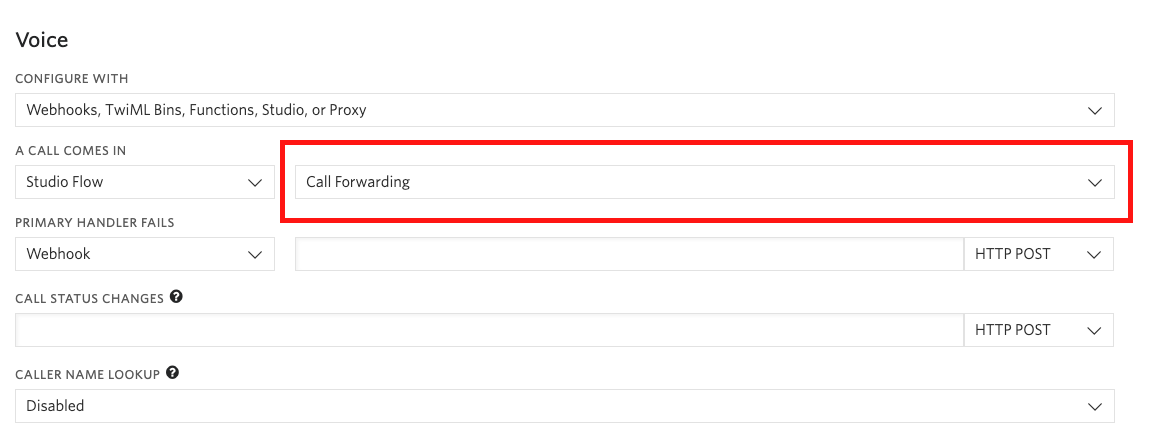Focus the Primary Handler Fails URL field
Image resolution: width=1167 pixels, height=433 pixels.
(x=630, y=254)
